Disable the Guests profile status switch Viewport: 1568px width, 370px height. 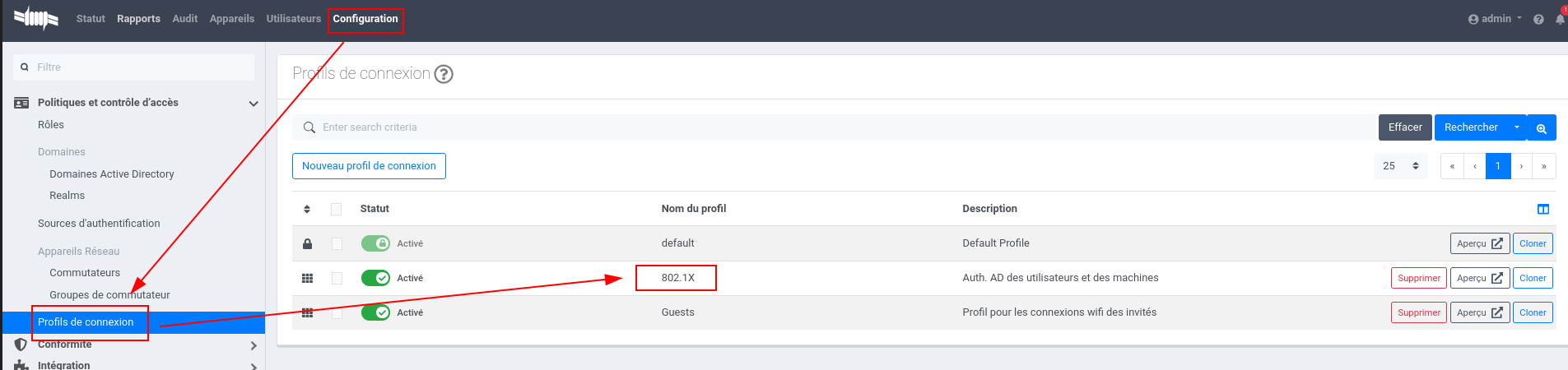[375, 312]
